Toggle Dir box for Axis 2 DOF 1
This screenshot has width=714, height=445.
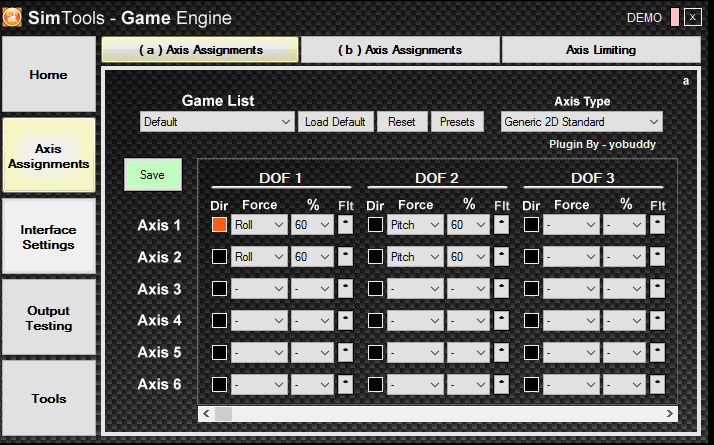coord(219,256)
